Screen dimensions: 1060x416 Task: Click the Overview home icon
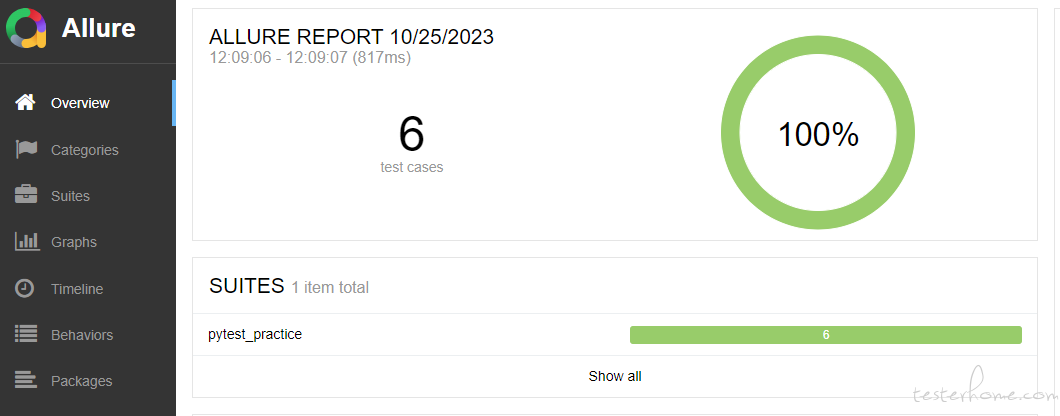pos(26,103)
